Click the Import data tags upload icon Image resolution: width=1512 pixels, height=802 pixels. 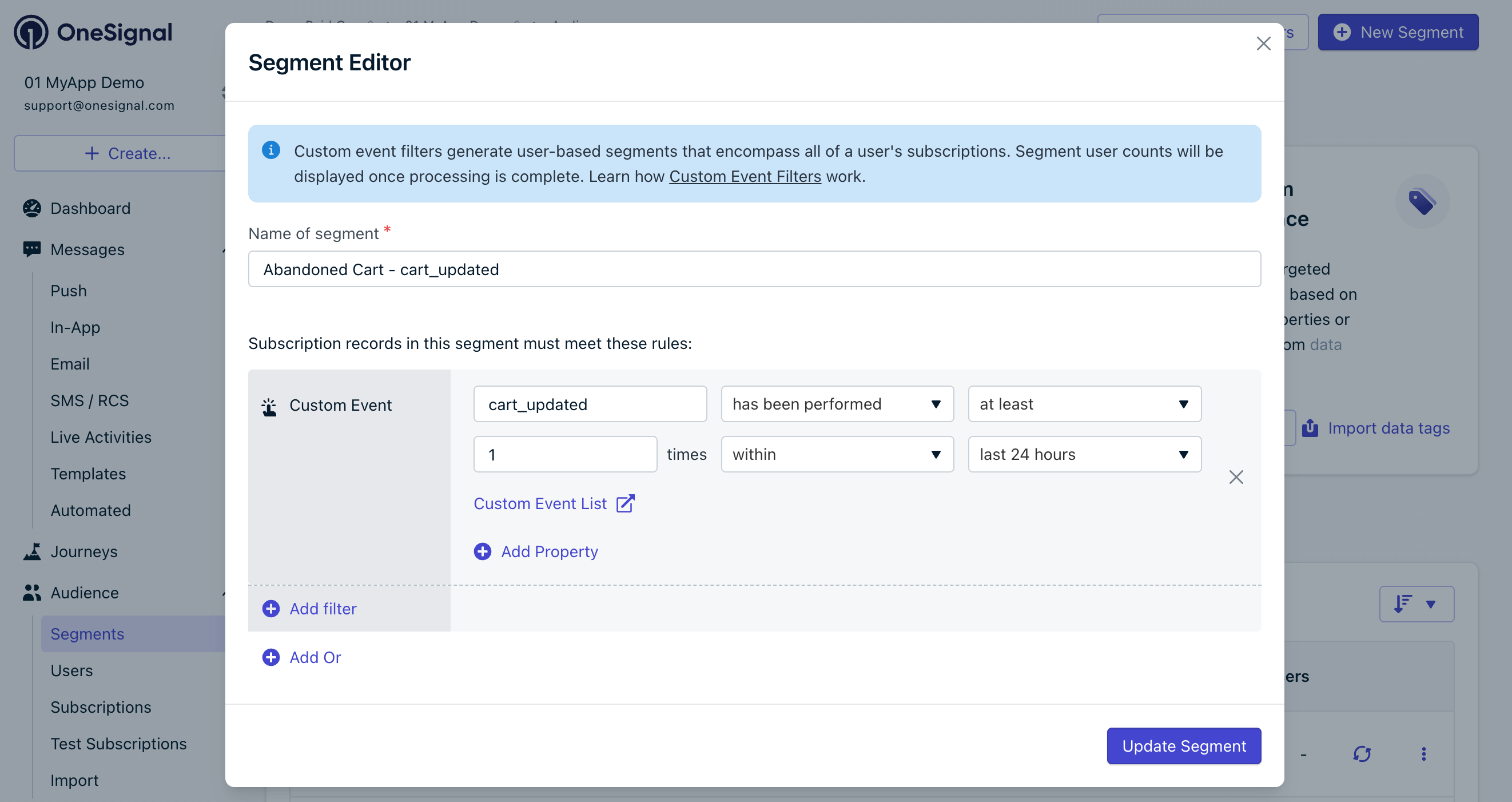1310,428
